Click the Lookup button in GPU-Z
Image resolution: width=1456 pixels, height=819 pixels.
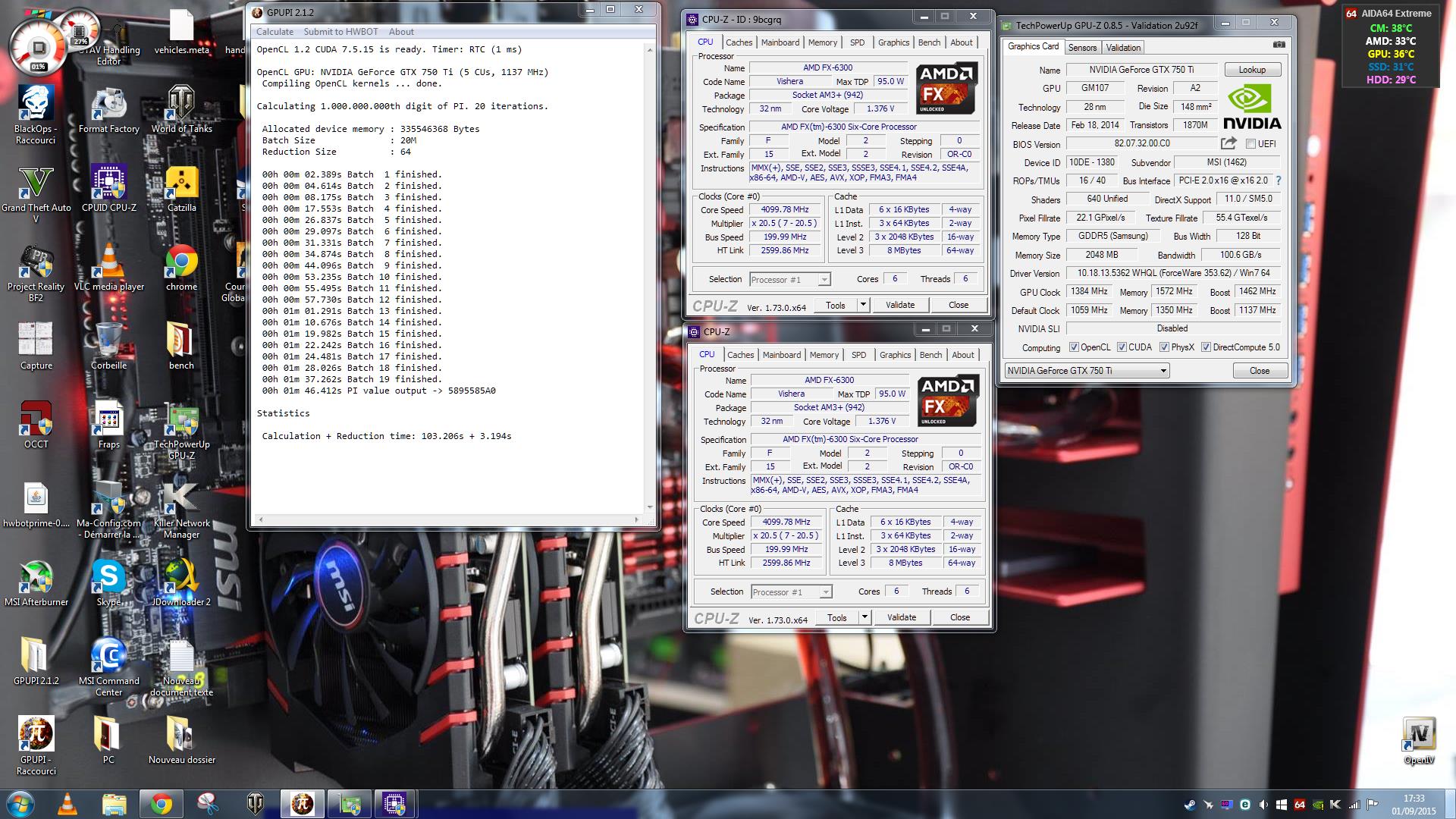(x=1252, y=69)
